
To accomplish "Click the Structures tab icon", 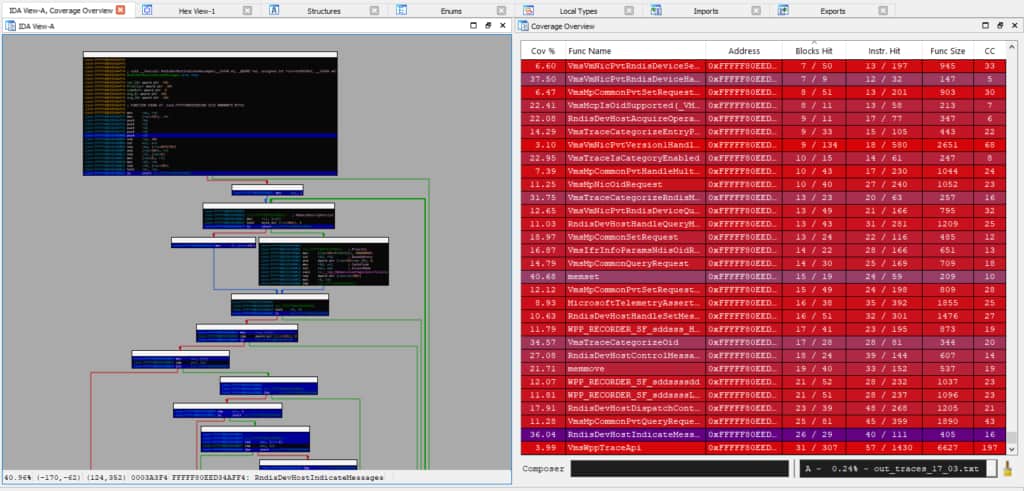I will (x=274, y=10).
